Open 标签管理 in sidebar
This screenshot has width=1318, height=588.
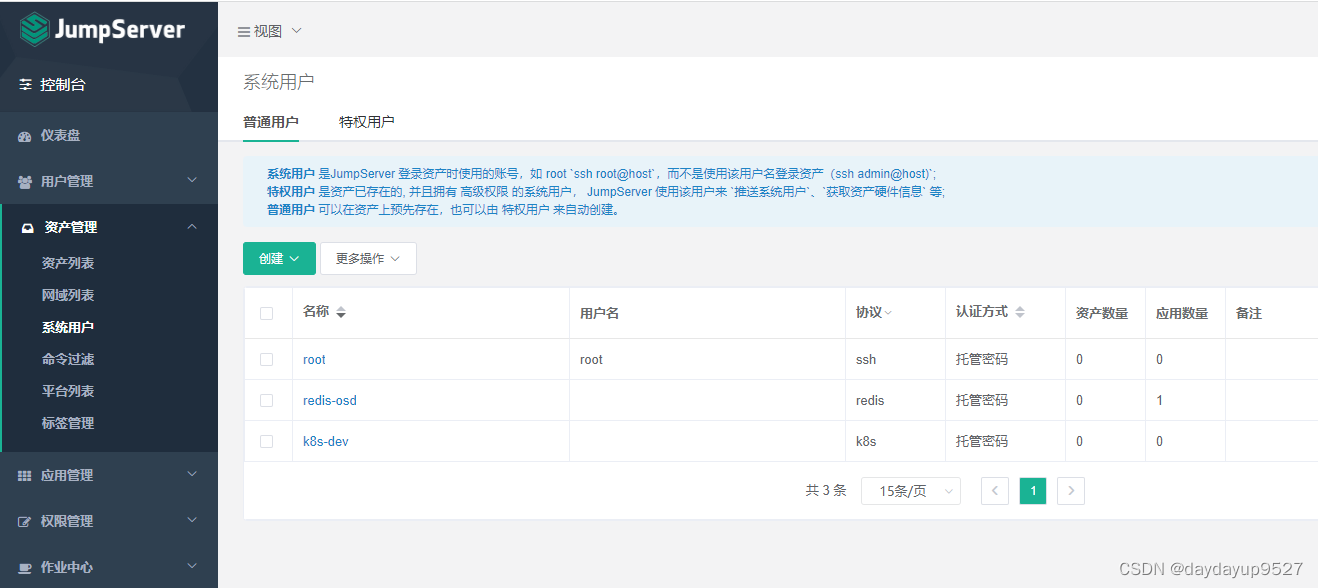68,423
